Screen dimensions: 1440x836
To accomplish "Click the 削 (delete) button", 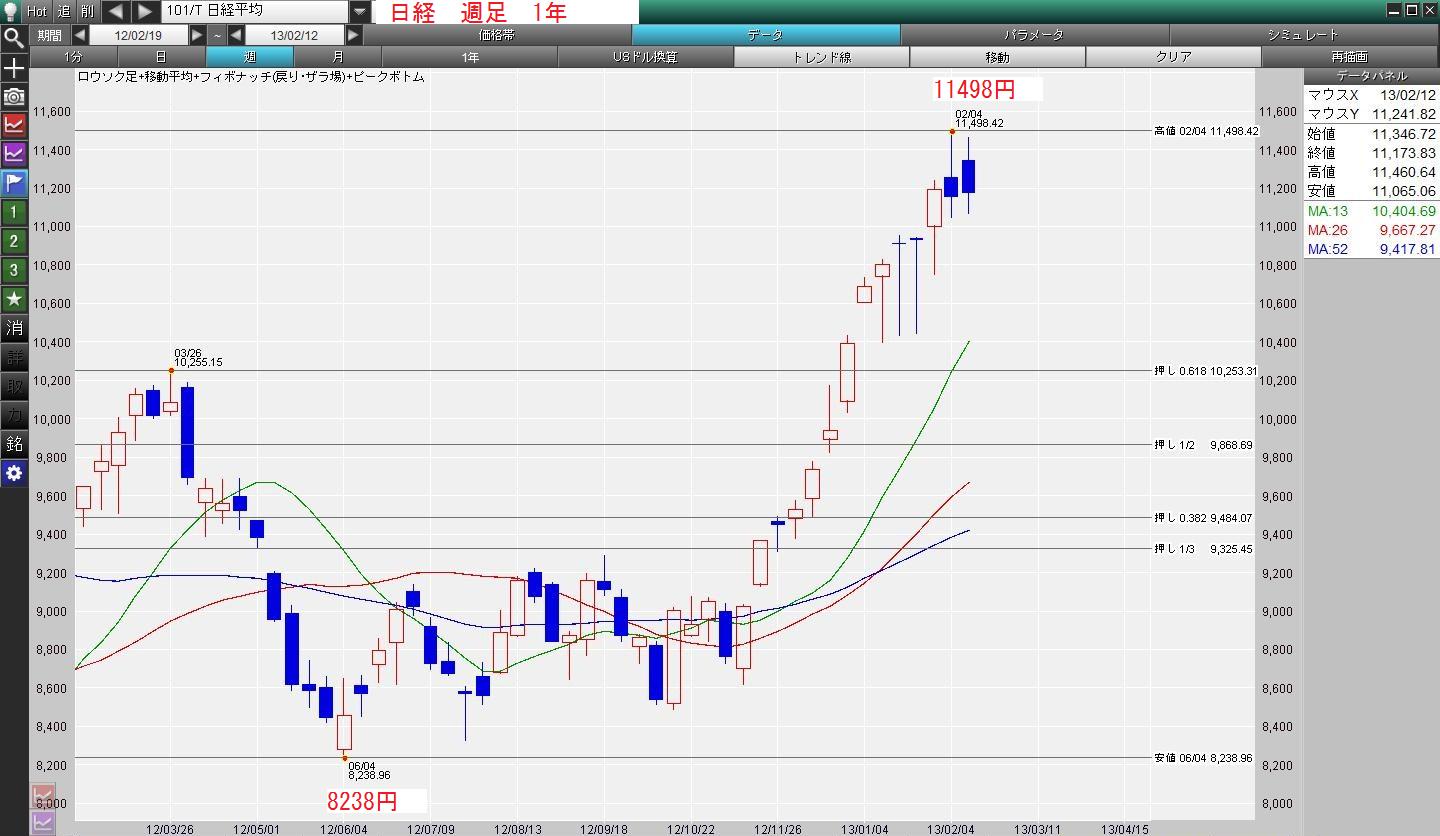I will pyautogui.click(x=88, y=11).
